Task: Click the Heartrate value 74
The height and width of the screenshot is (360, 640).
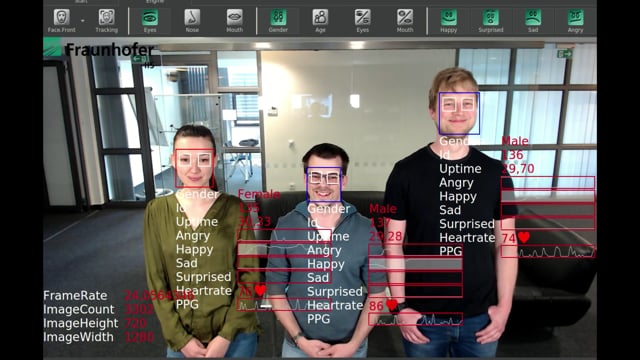Action: [x=509, y=238]
